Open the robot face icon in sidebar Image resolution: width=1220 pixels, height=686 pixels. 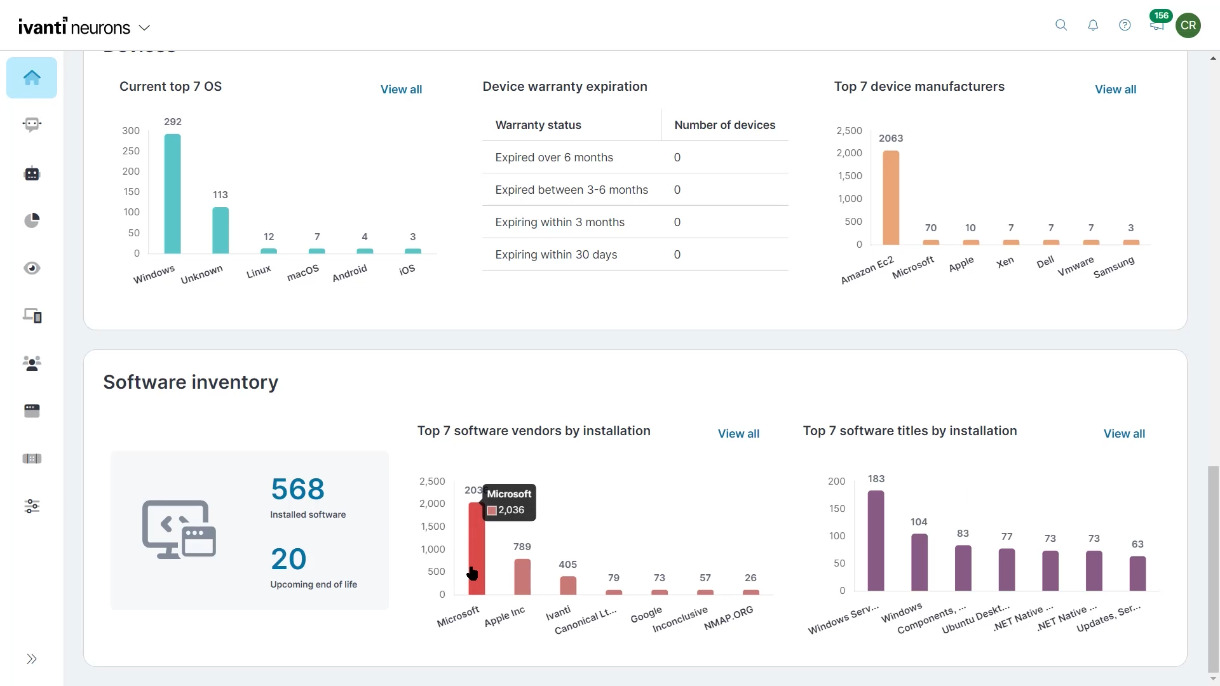pyautogui.click(x=32, y=173)
